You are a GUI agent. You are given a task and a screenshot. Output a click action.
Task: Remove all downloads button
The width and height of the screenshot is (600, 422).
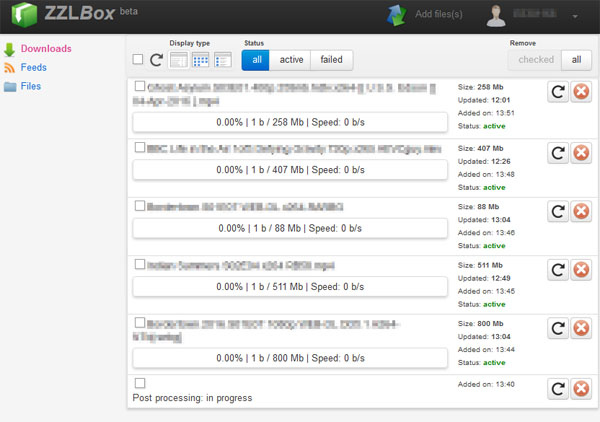click(x=576, y=60)
